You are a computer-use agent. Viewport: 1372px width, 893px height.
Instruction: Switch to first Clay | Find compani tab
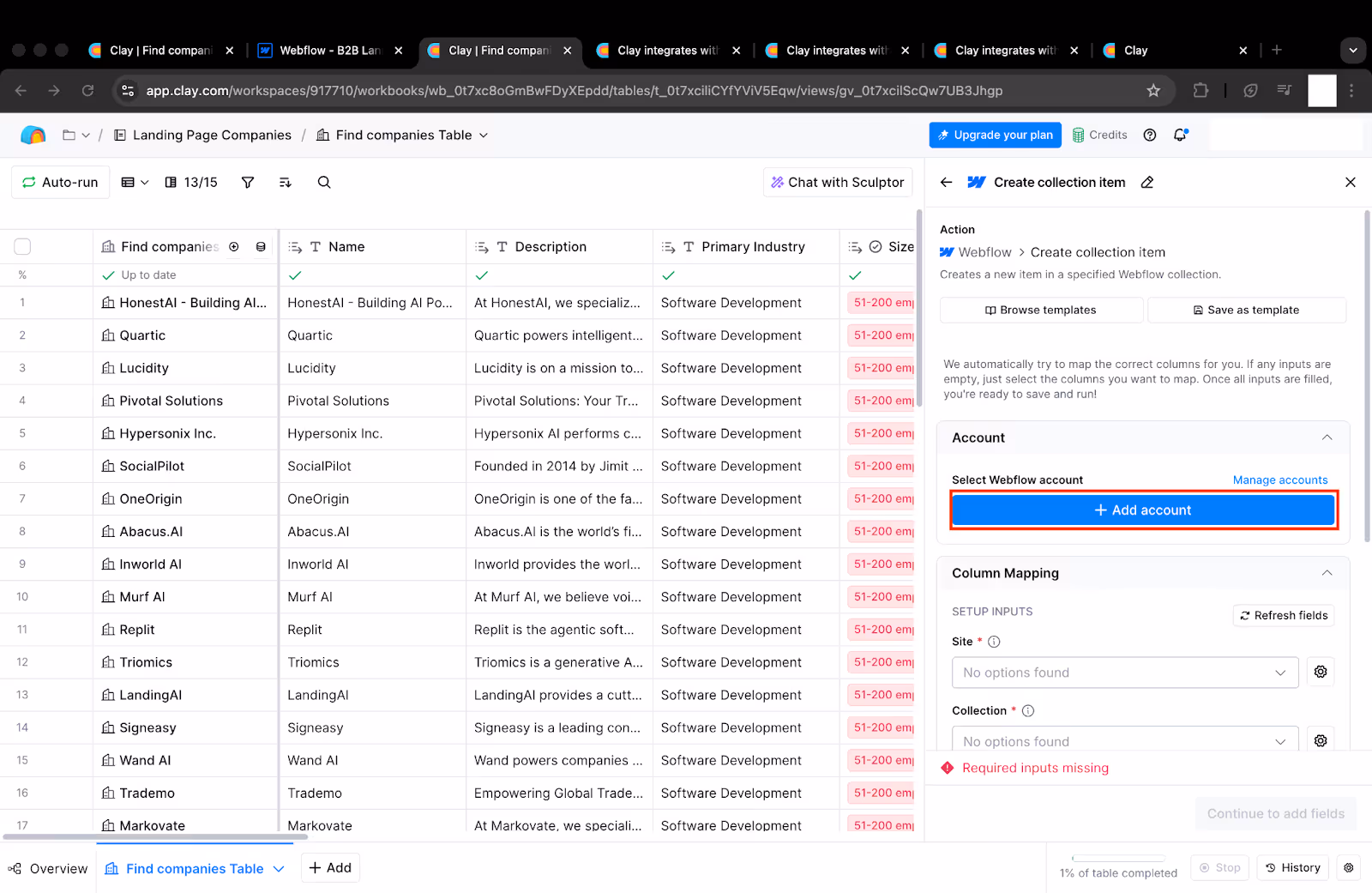click(x=160, y=50)
